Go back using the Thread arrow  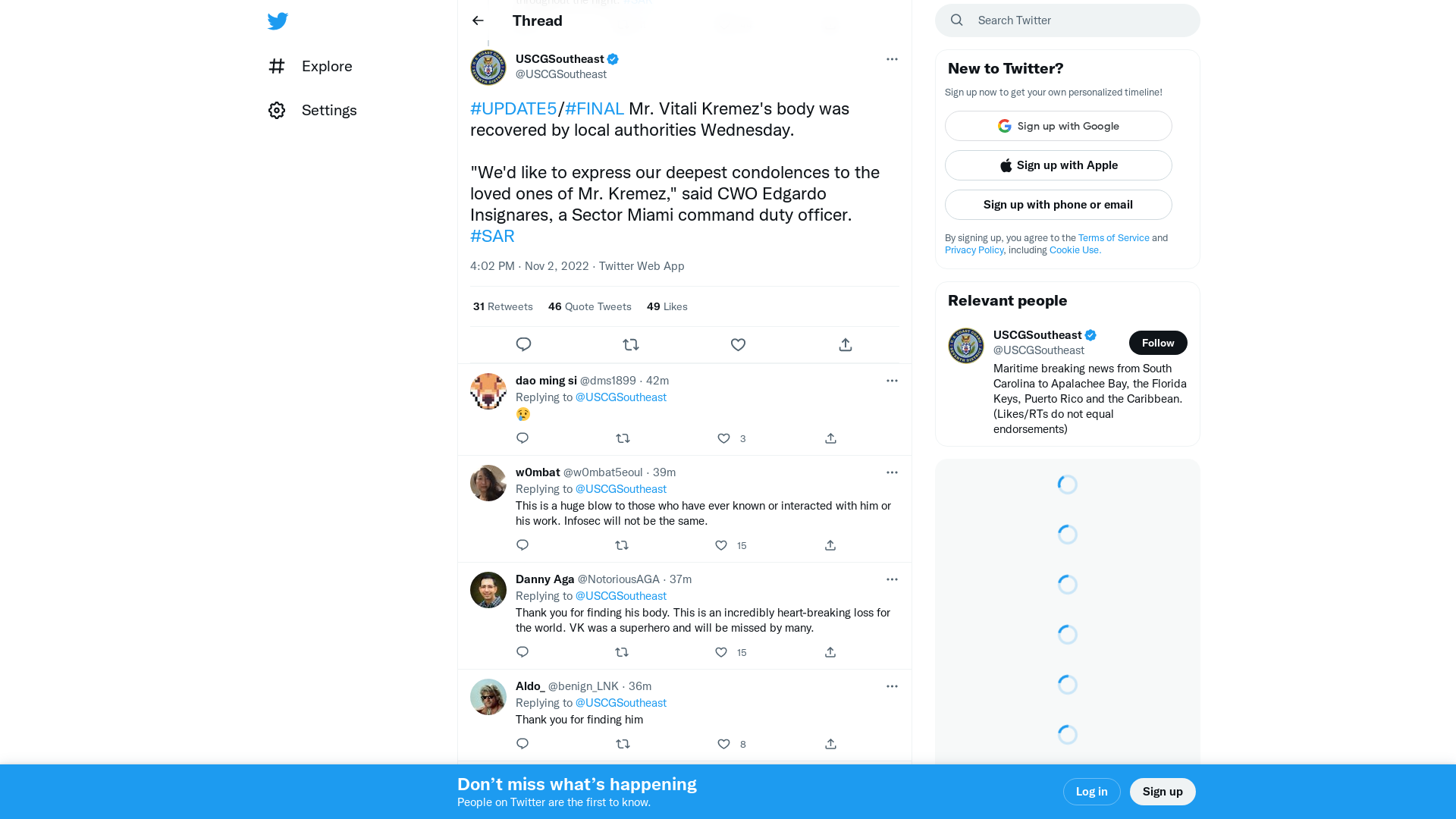(478, 20)
